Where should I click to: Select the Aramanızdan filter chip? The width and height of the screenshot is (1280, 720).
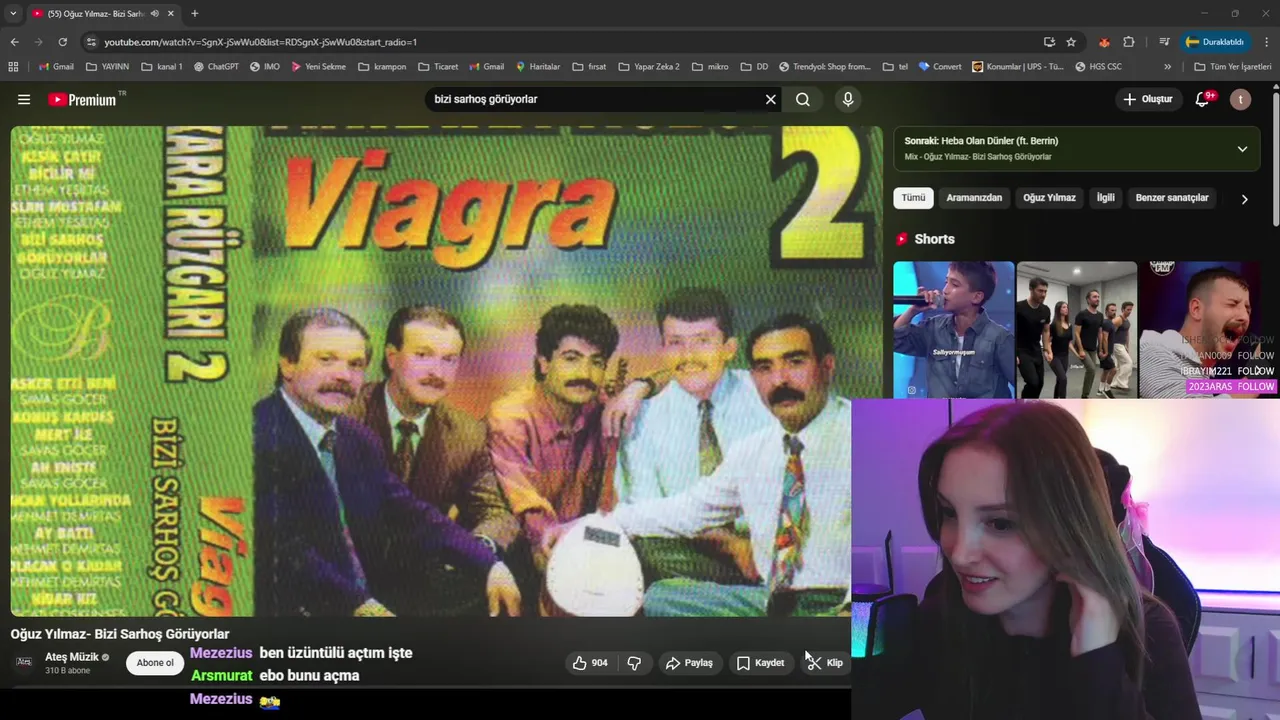974,198
